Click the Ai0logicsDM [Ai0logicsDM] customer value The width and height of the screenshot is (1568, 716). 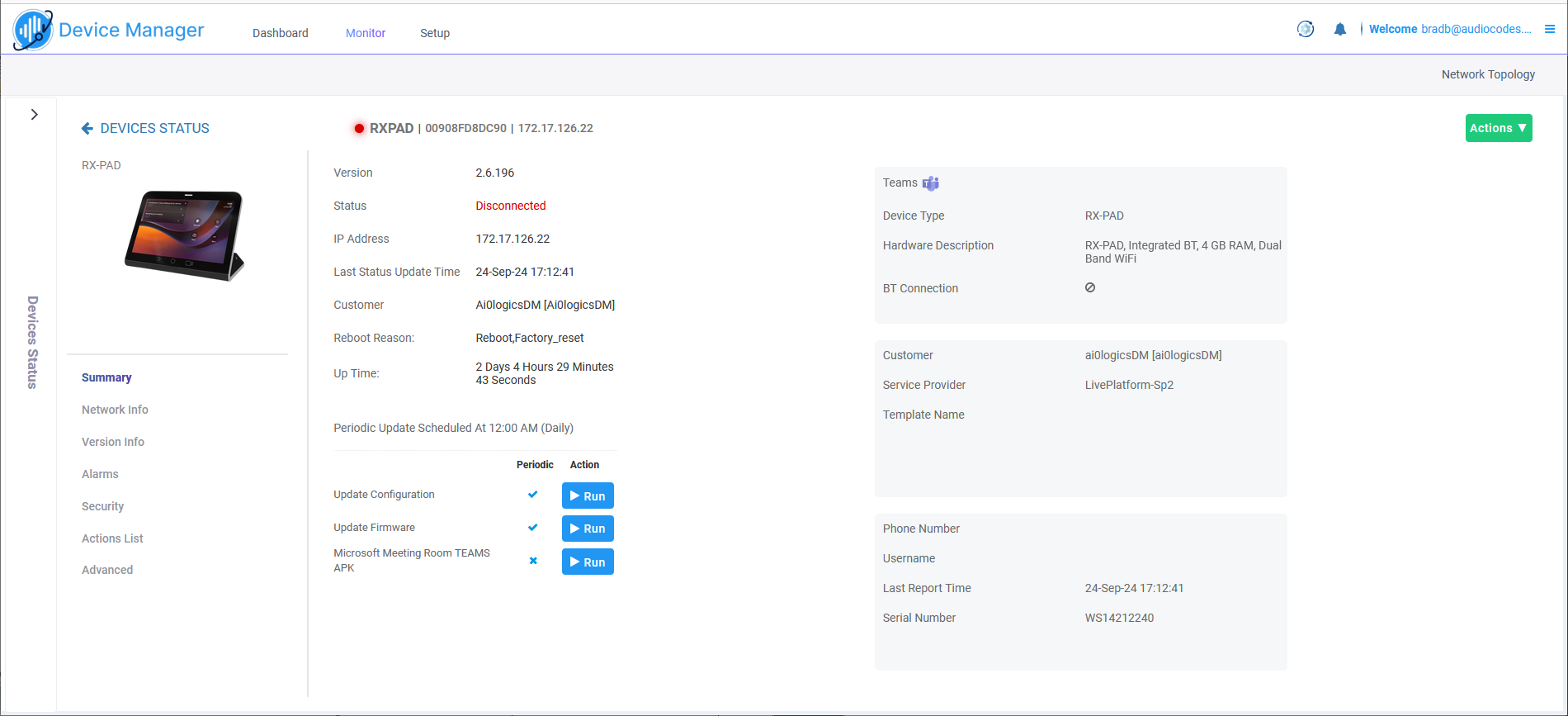point(545,305)
